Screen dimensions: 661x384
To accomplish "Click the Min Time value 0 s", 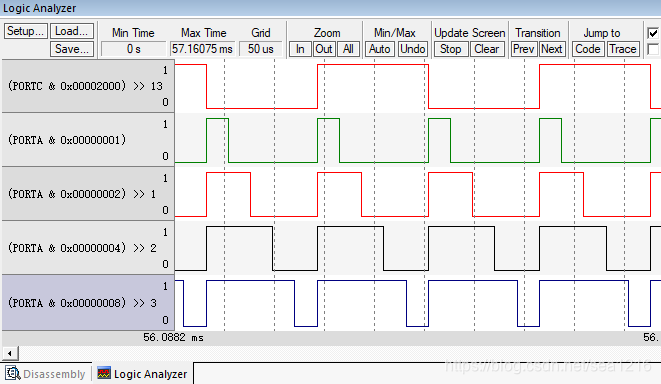I will click(134, 49).
